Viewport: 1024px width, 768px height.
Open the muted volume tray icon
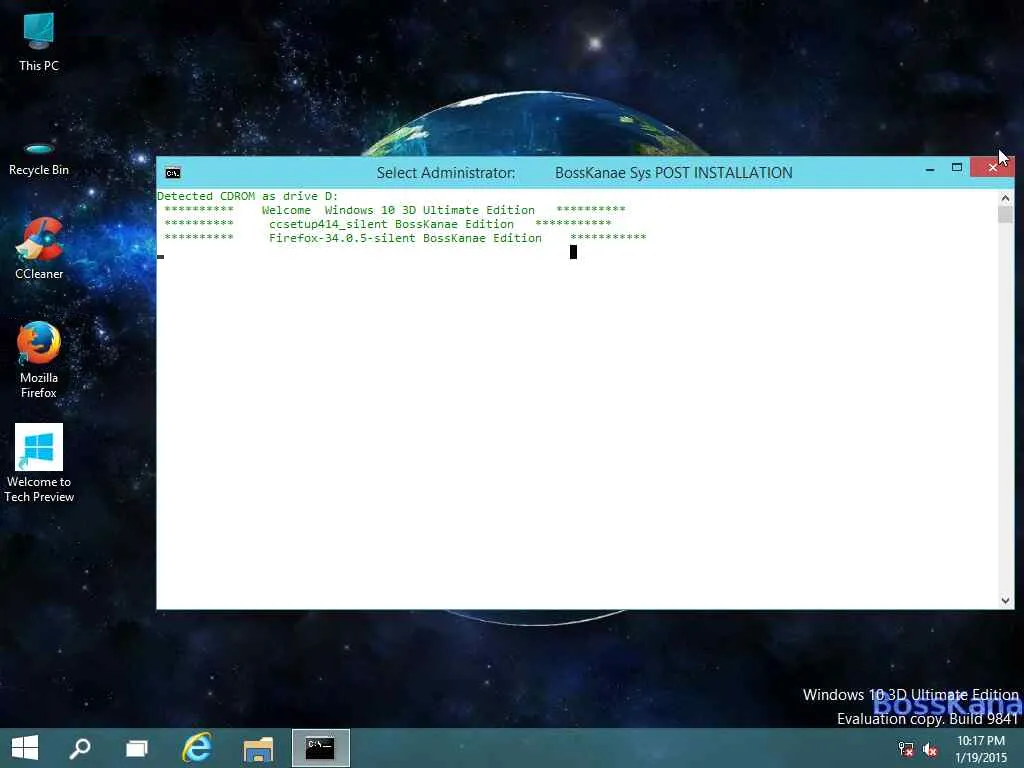(930, 749)
